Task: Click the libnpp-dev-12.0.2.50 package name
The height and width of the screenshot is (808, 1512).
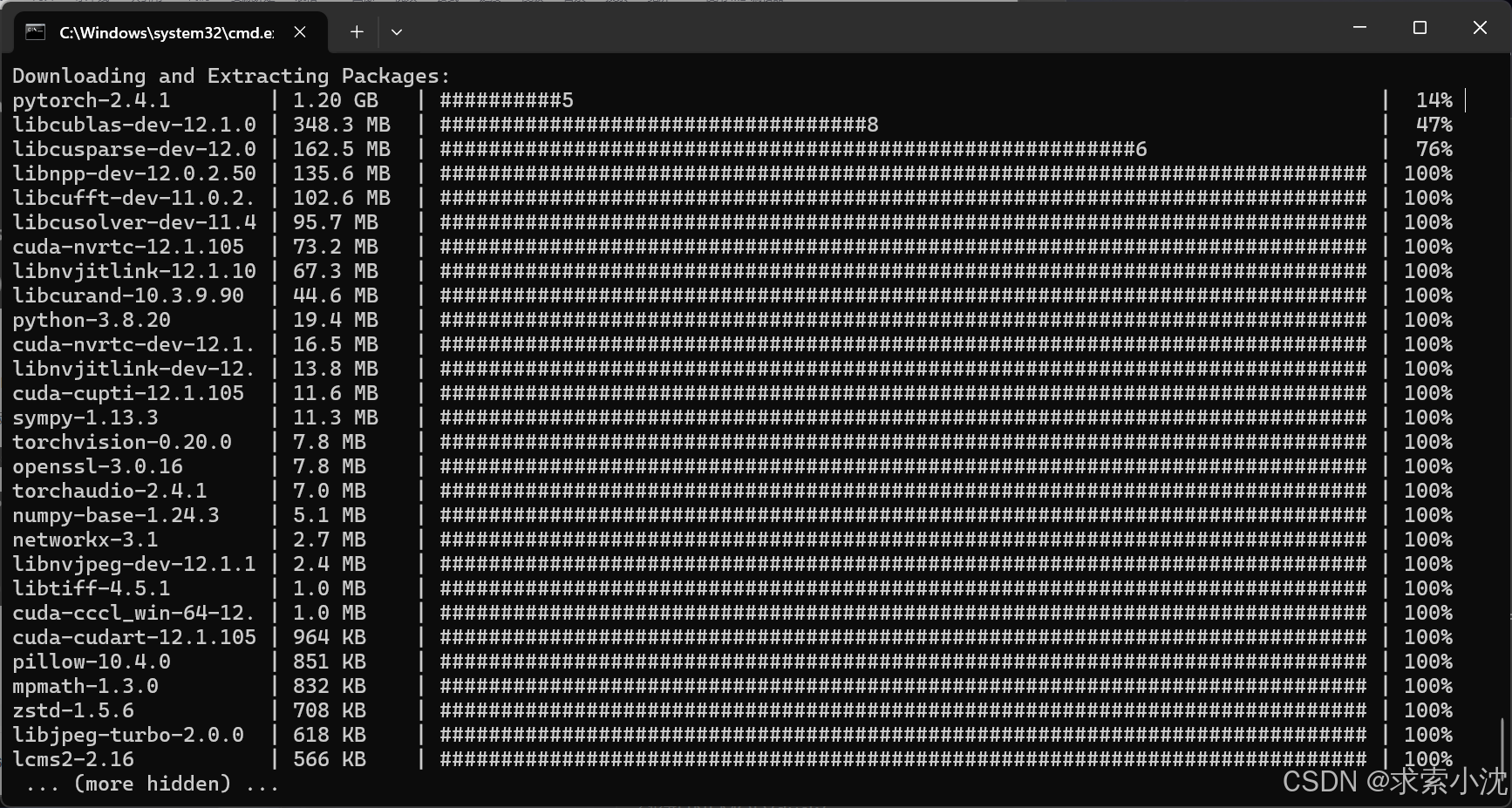Action: 134,173
